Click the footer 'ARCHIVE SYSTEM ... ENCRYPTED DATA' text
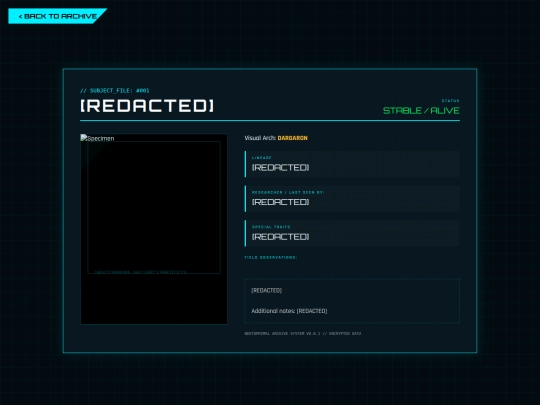This screenshot has height=405, width=540. pos(303,333)
